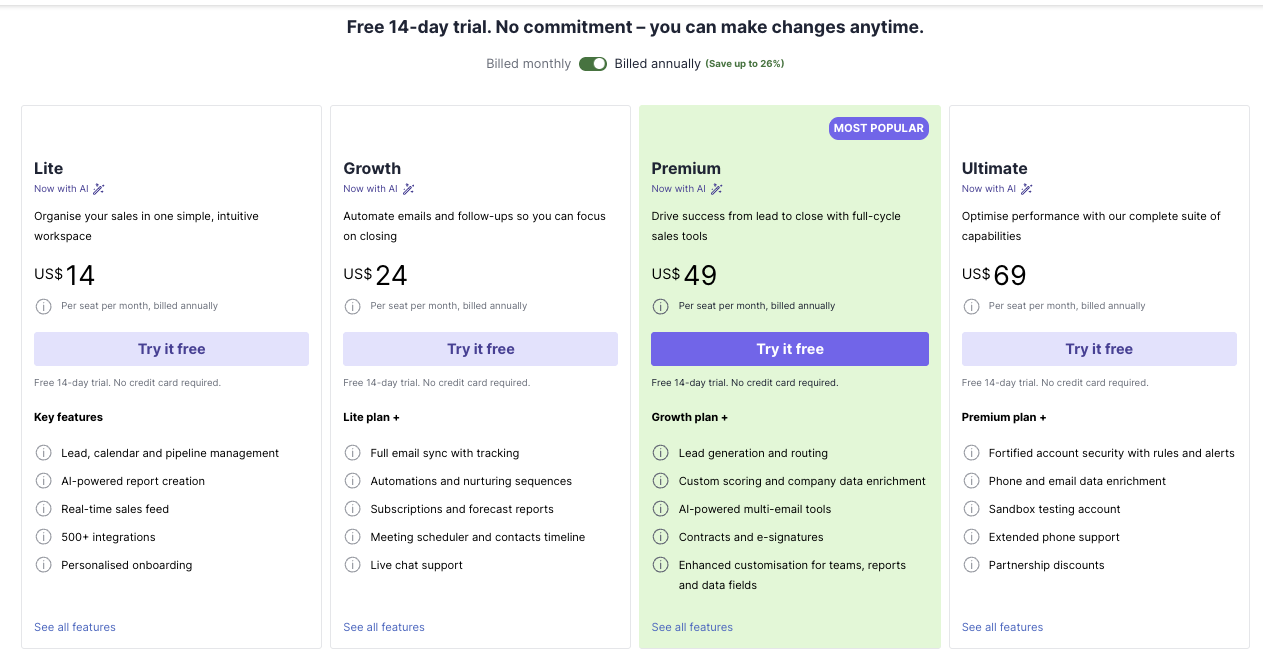The height and width of the screenshot is (660, 1263).
Task: Click the AI sparkle icon under Ultimate
Action: (1027, 189)
